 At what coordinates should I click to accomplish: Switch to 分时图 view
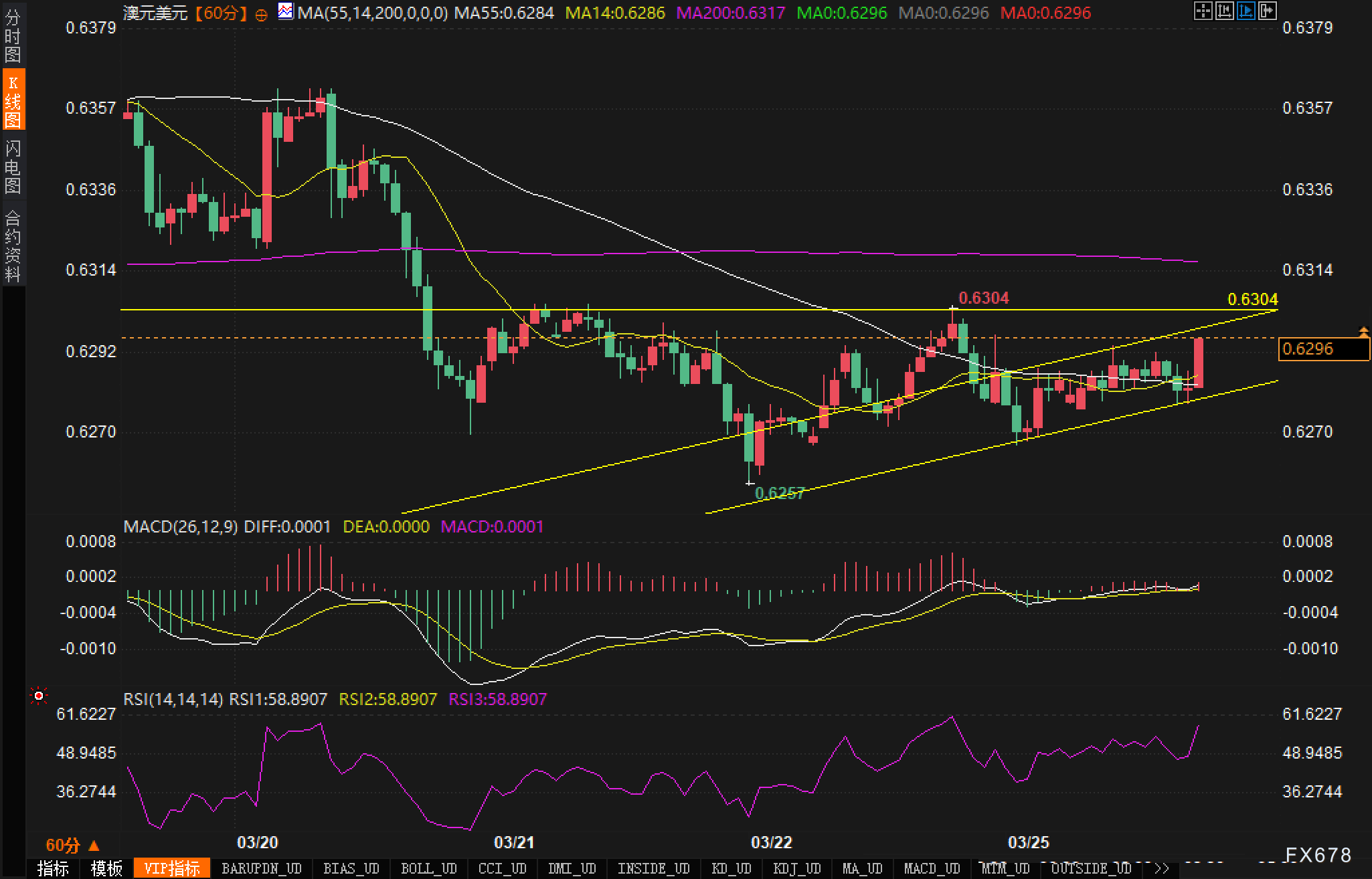(x=13, y=35)
